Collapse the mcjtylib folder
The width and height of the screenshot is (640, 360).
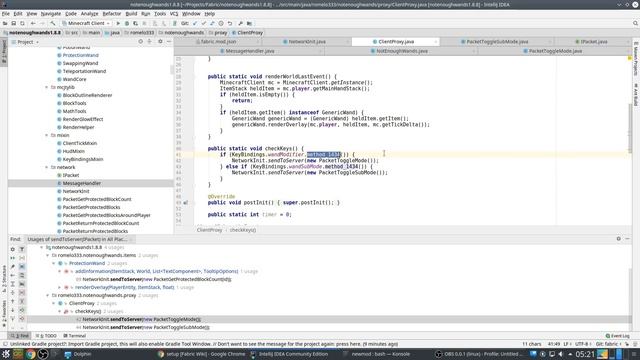pos(47,87)
